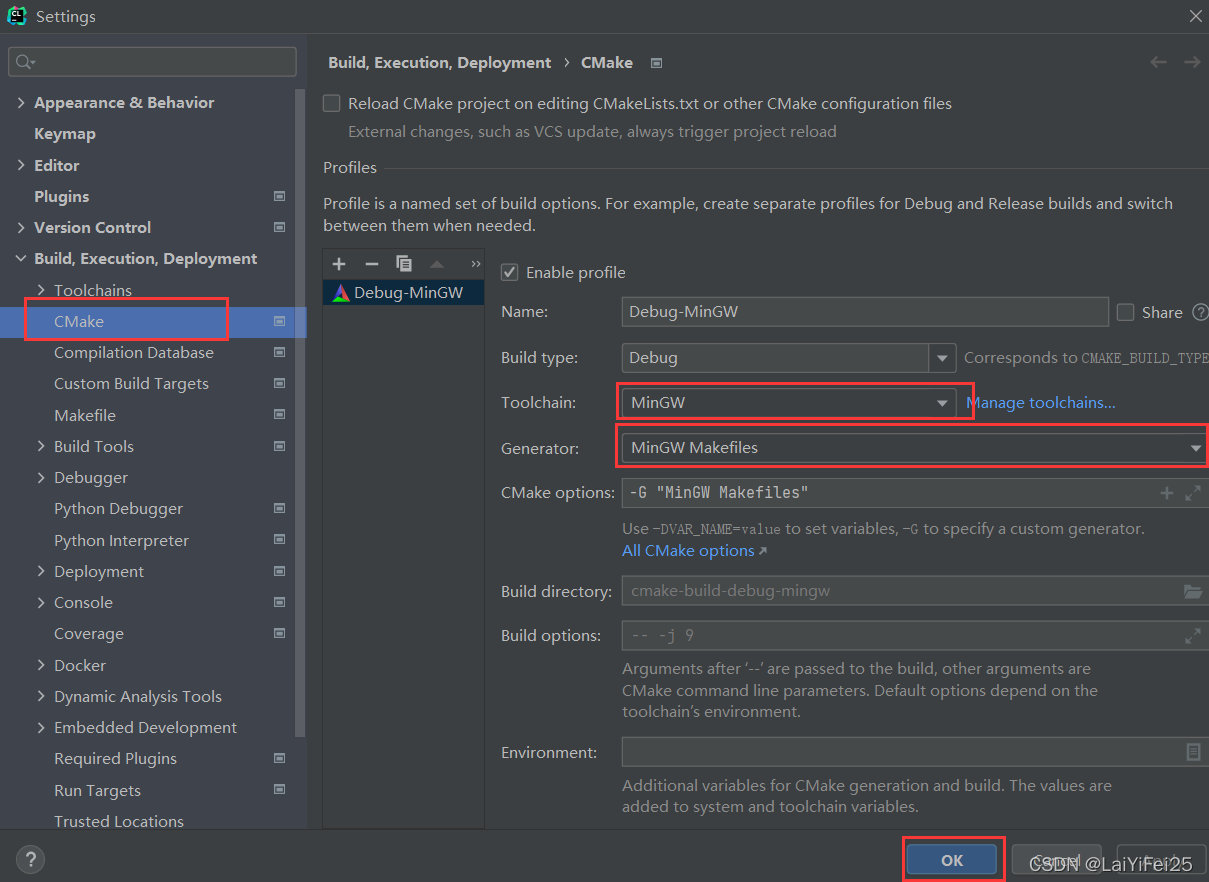Select Plugins in settings tree
1209x882 pixels.
[x=62, y=196]
